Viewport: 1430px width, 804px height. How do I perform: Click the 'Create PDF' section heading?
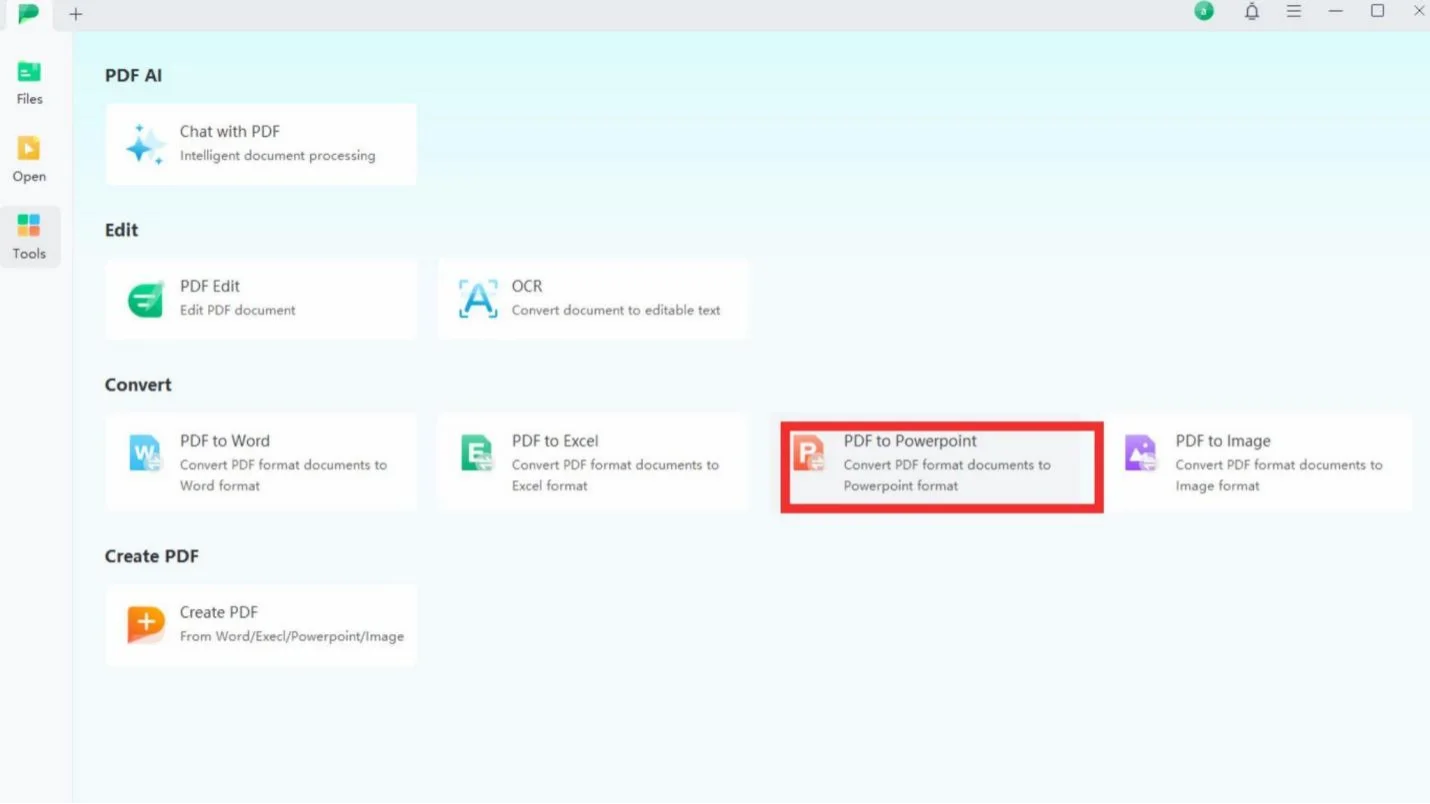pos(152,556)
